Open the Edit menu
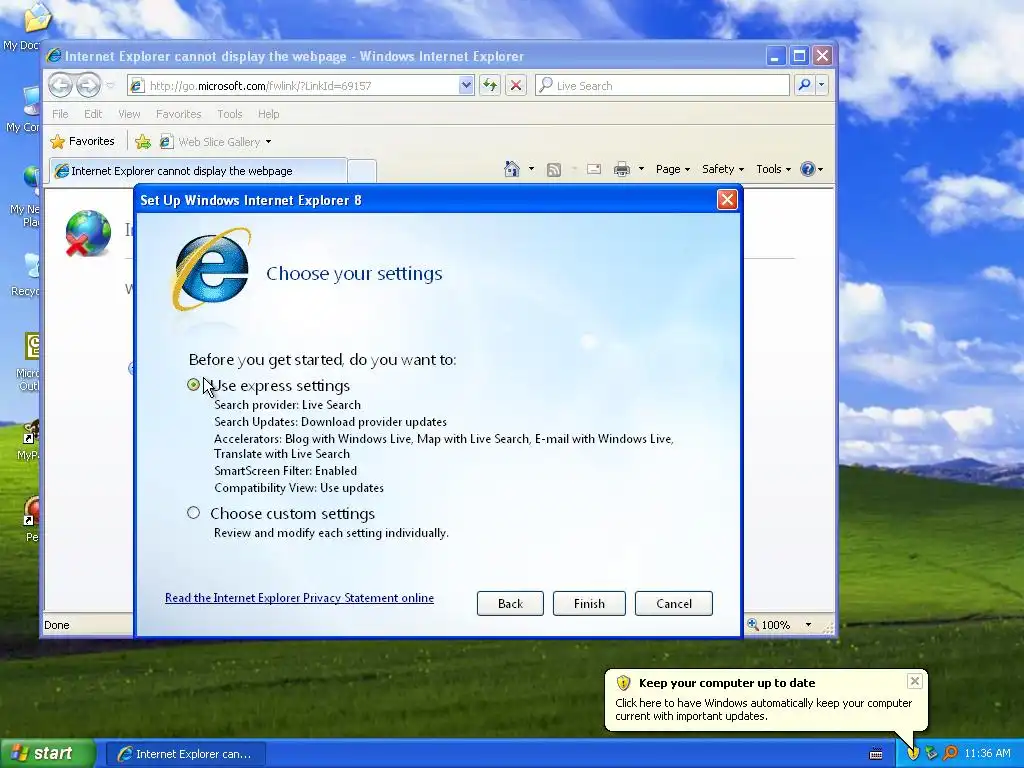 click(93, 114)
